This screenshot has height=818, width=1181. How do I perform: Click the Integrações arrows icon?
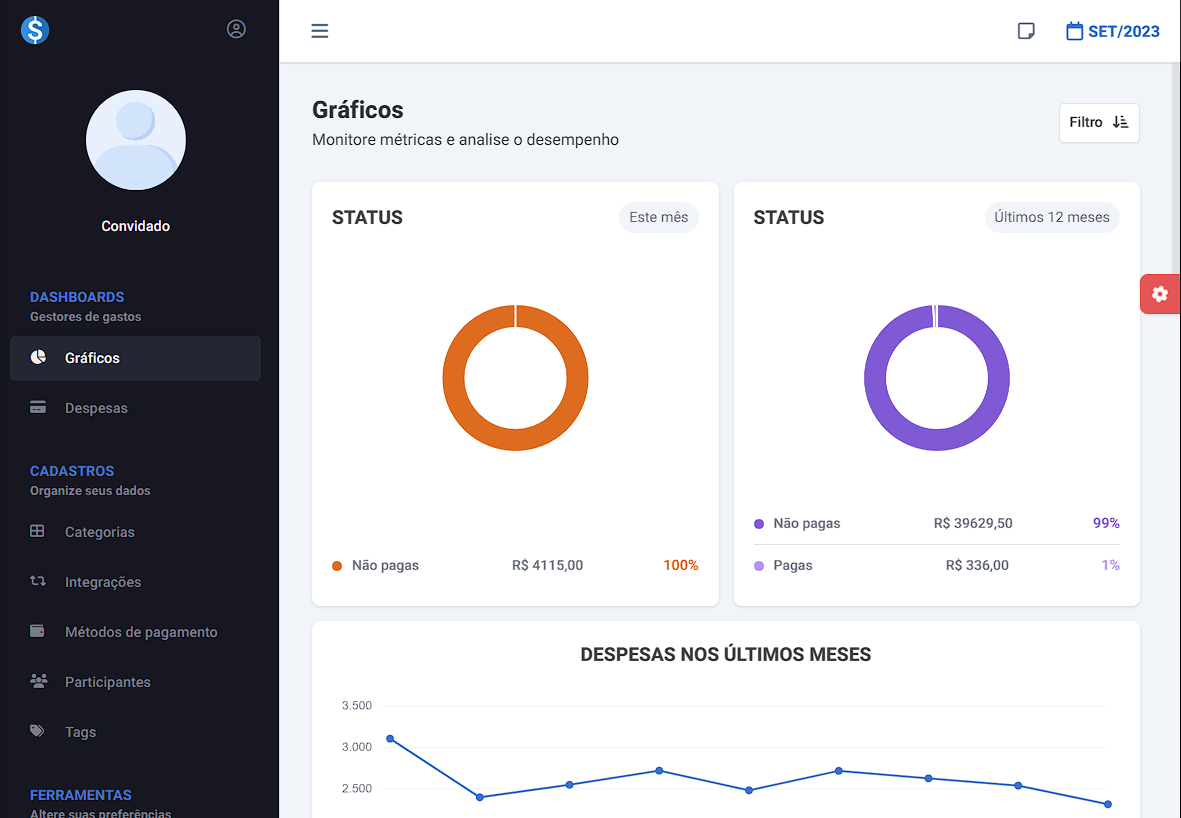coord(38,581)
